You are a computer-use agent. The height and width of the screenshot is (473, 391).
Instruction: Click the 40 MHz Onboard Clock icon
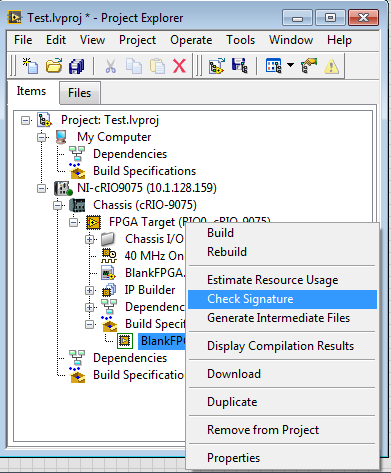(109, 256)
